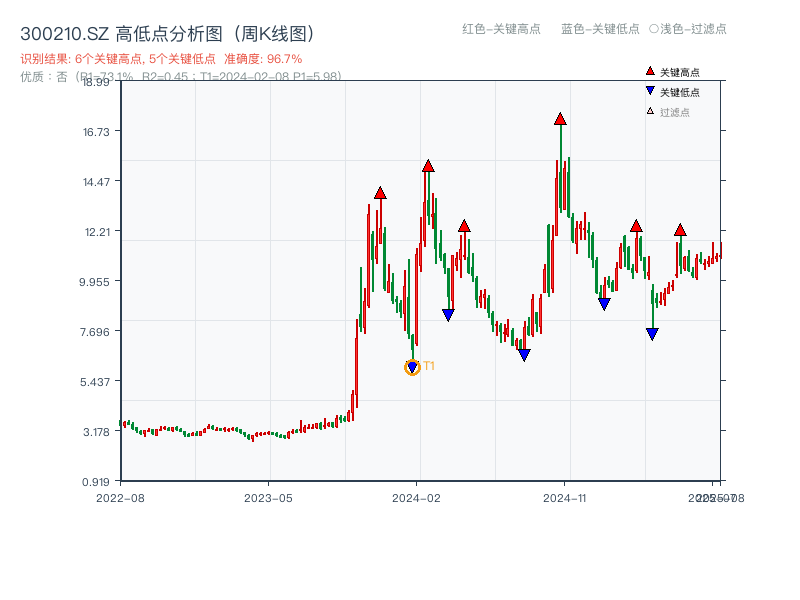Viewport: 800px width, 600px height.
Task: Select the tallest red high-point triangle marker near 2024-11
Action: click(x=559, y=119)
